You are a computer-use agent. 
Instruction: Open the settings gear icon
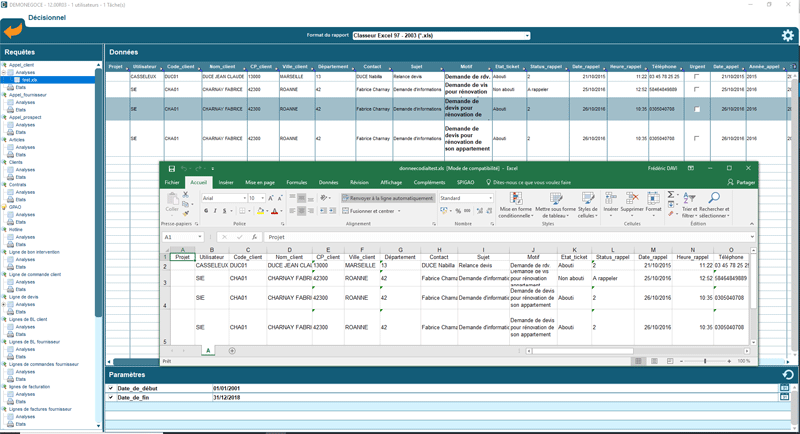[x=787, y=35]
